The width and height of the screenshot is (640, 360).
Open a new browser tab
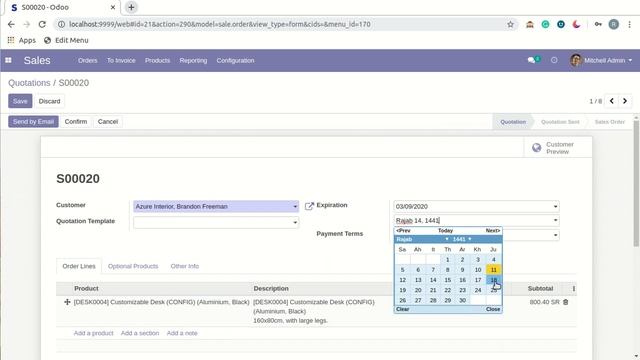[x=131, y=7]
